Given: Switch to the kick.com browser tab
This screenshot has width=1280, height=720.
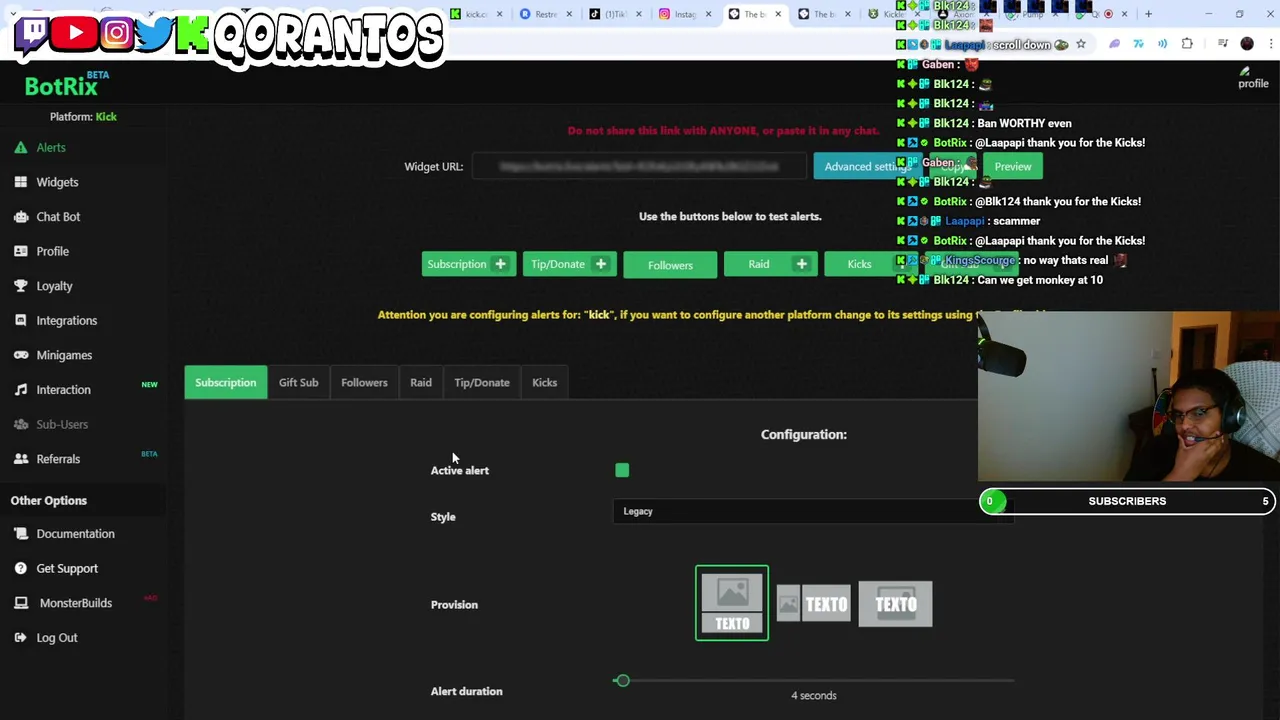Looking at the screenshot, I should coord(476,14).
